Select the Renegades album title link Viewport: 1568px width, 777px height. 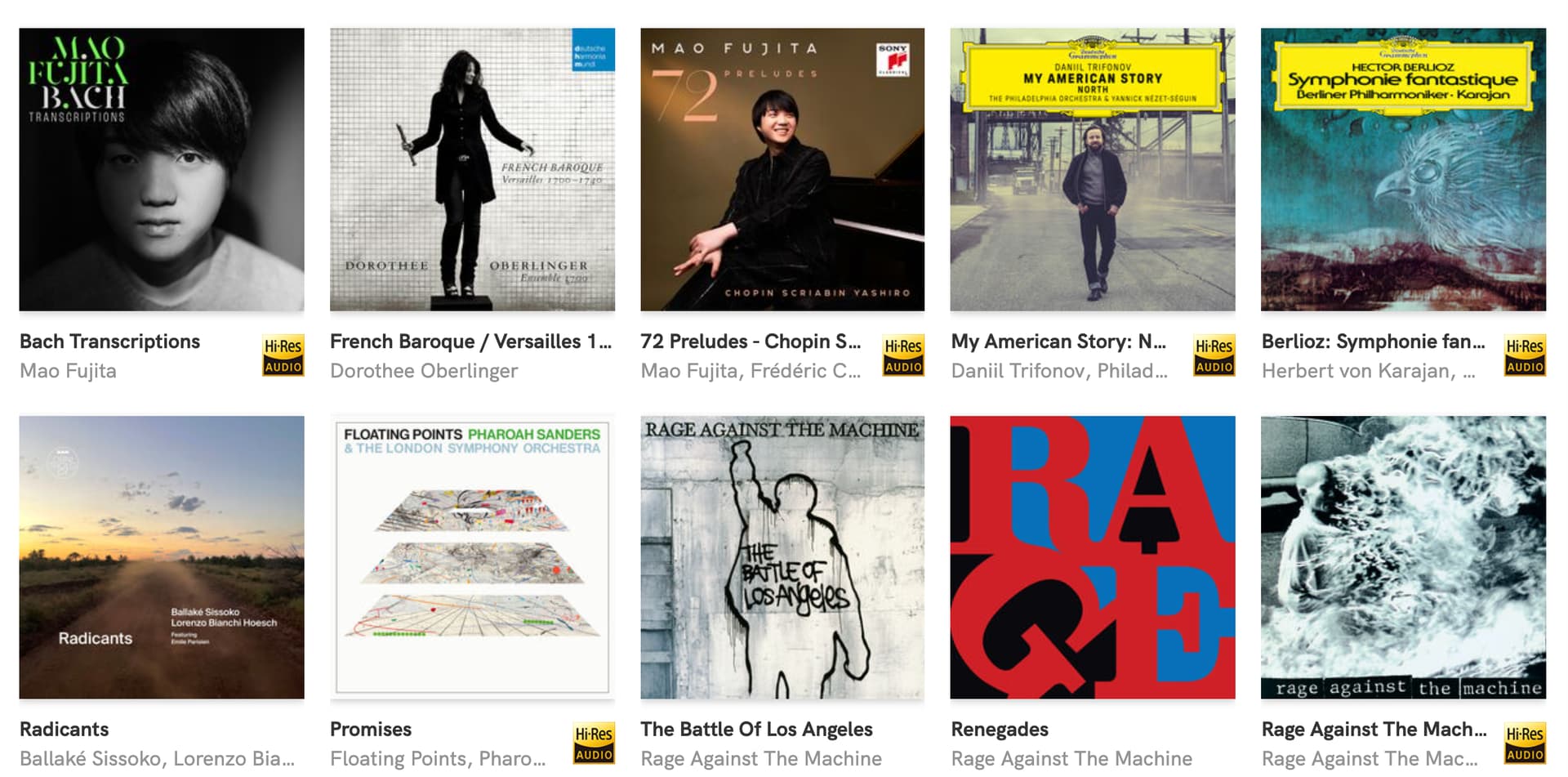tap(1000, 729)
